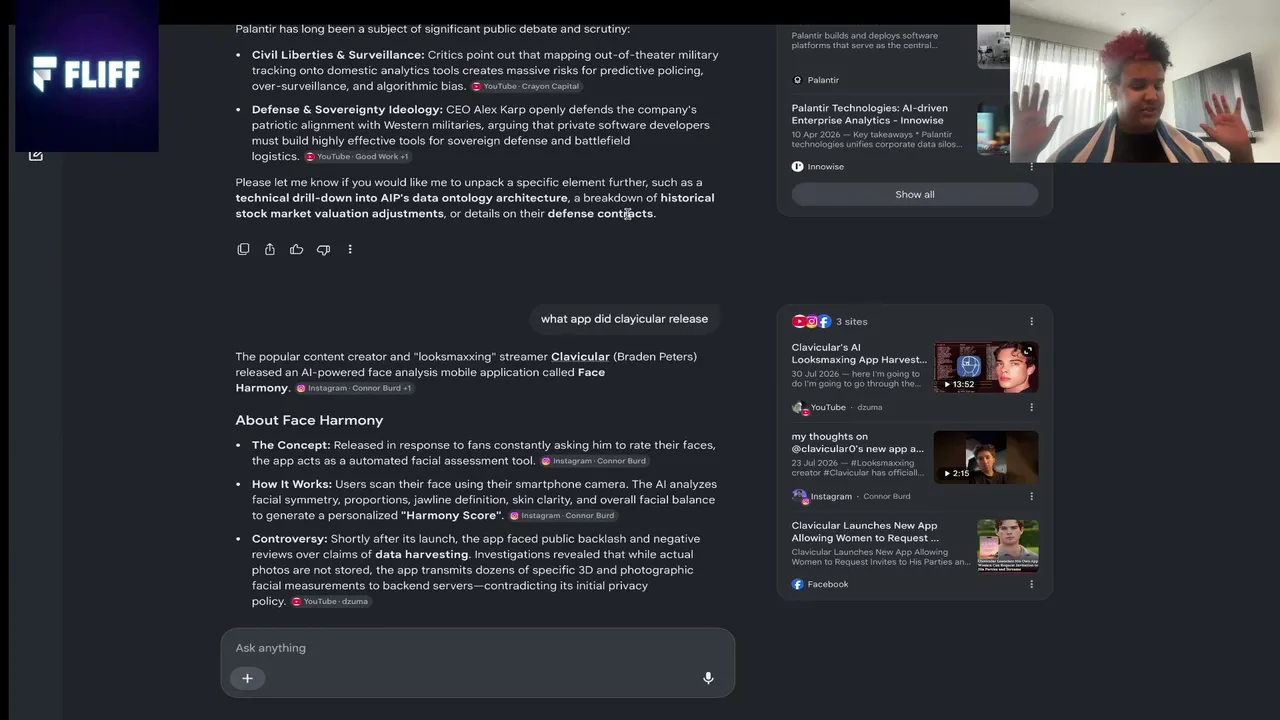
Task: Open the Palantir Technologies AI-driven Enterprise Analytics link
Action: tap(870, 114)
